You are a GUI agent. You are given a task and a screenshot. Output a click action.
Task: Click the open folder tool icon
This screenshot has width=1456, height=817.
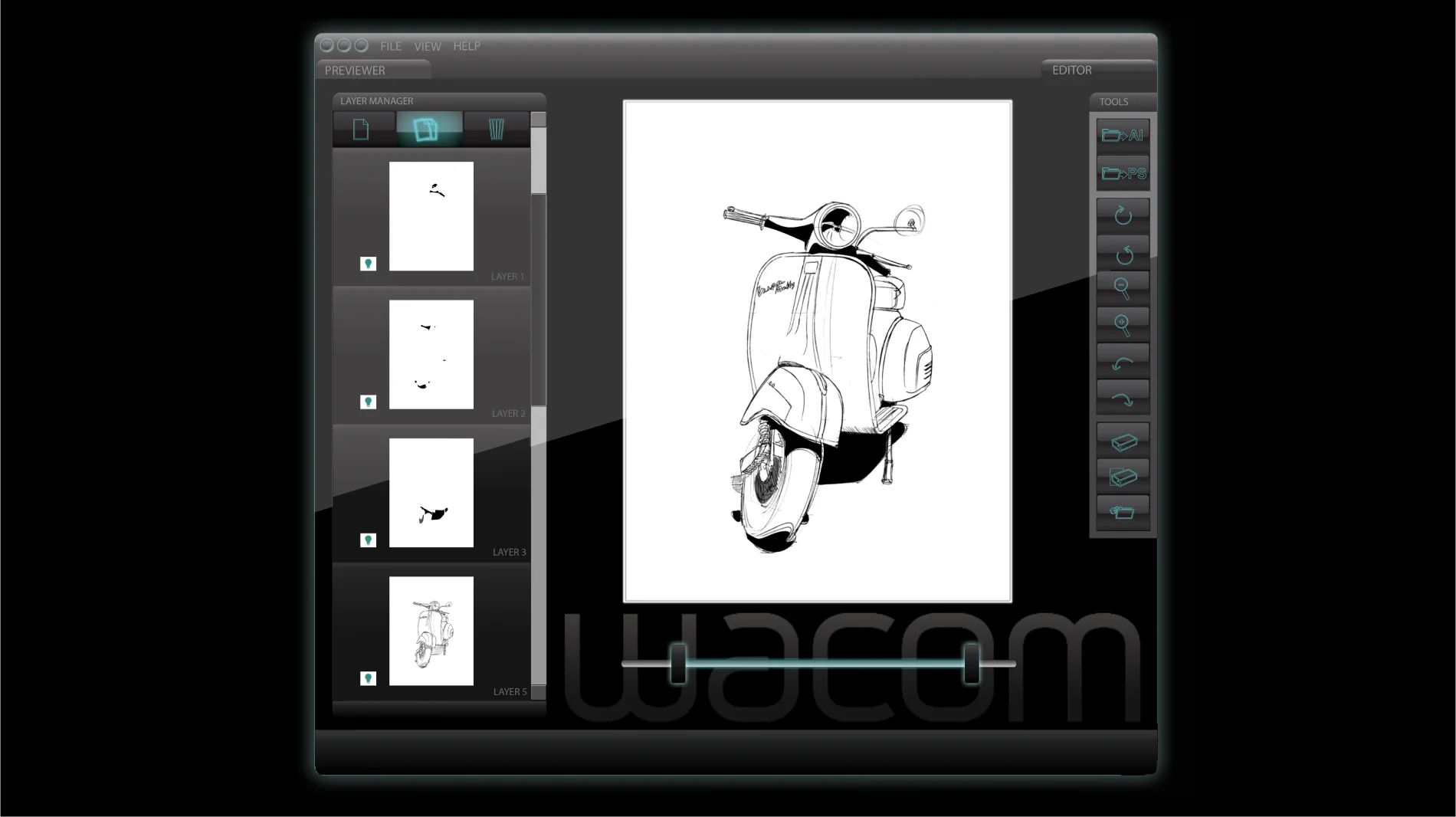point(1123,513)
